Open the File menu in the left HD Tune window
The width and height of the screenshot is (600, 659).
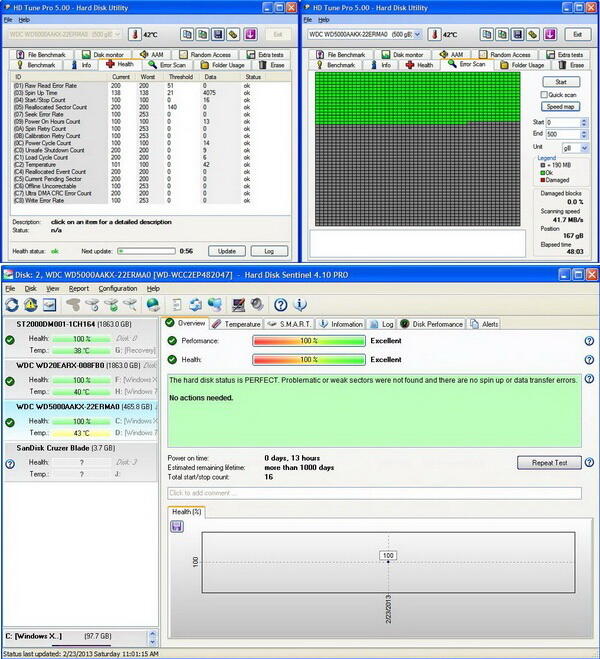(x=8, y=20)
